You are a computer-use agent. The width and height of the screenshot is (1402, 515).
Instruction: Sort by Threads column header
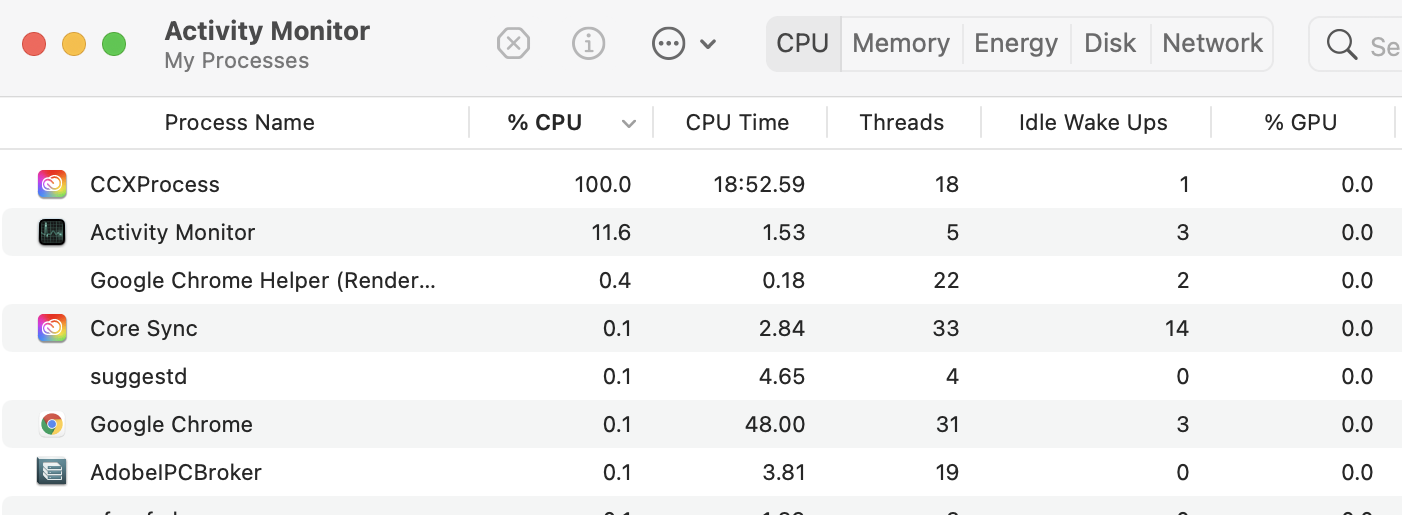point(901,123)
